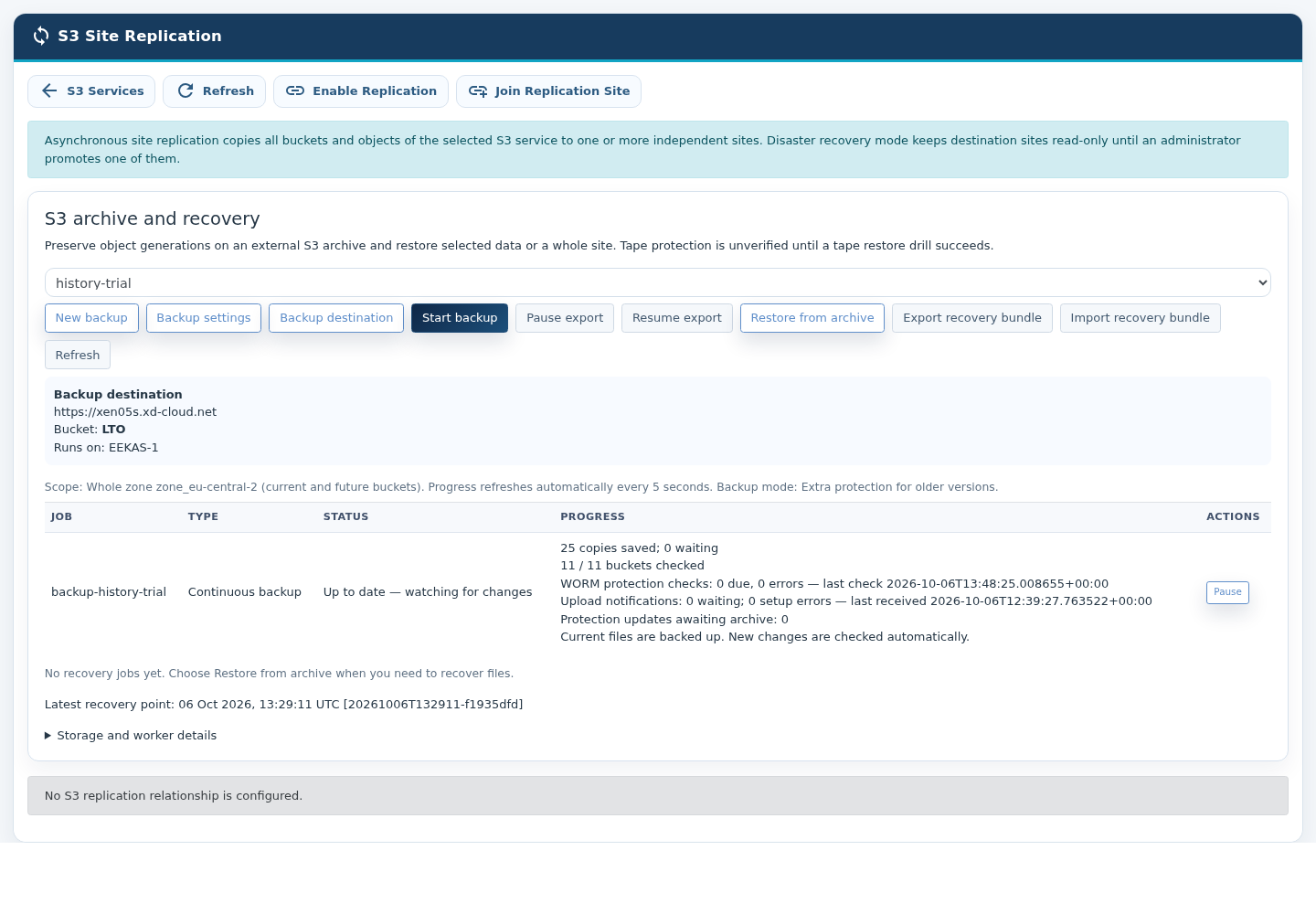Screen dimensions: 1316x914
Task: Pause the backup-history-trial job
Action: (1227, 592)
